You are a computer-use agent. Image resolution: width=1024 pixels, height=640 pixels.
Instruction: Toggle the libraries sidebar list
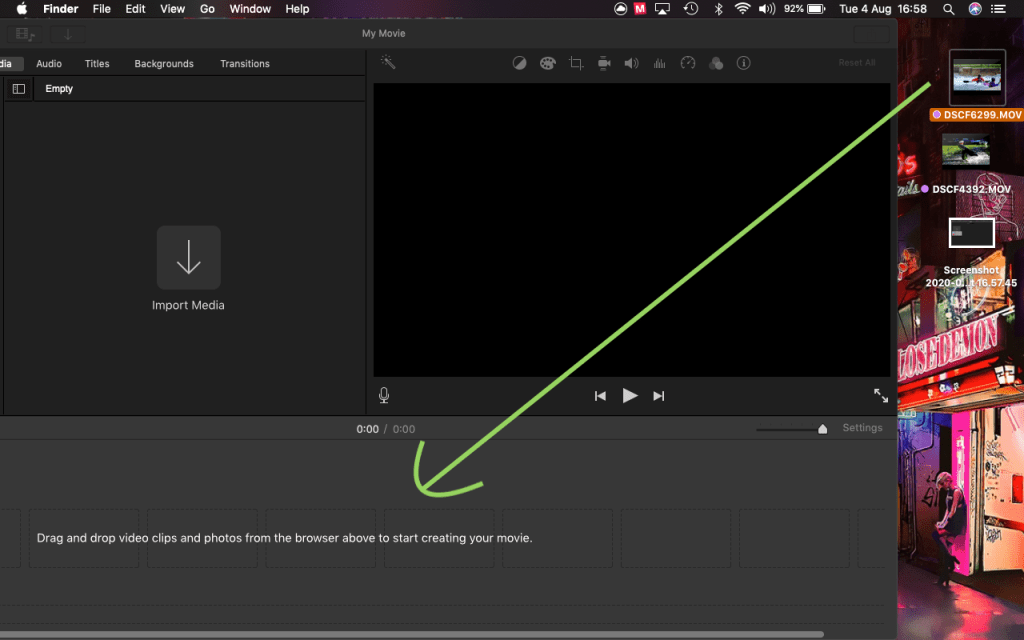[x=18, y=89]
